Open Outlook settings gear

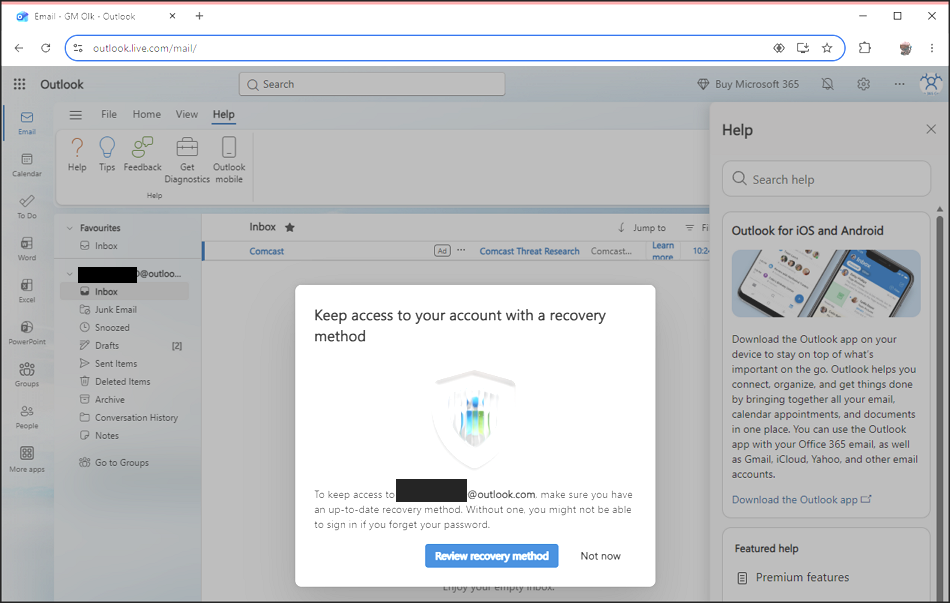tap(863, 84)
